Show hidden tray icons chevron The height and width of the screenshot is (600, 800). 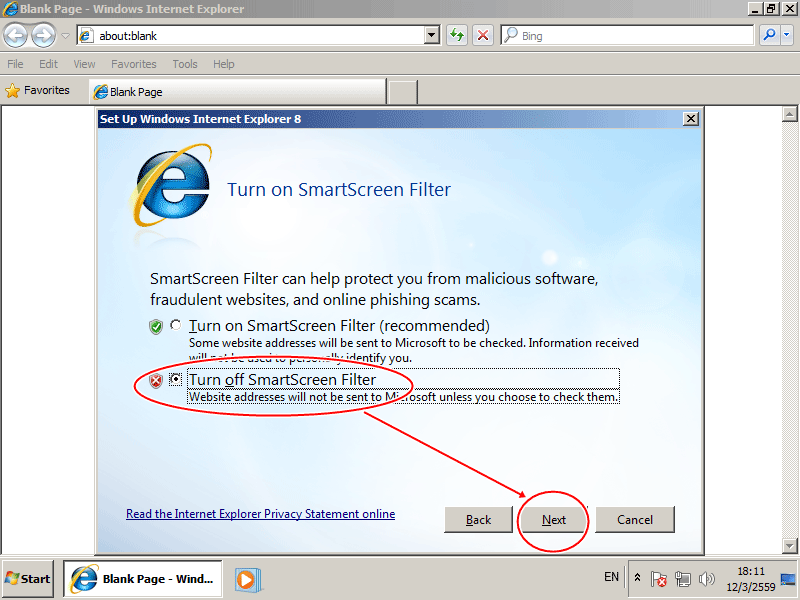coord(637,578)
